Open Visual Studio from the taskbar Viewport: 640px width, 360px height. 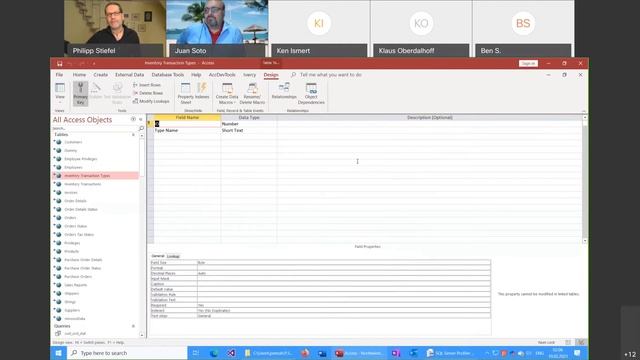point(231,353)
